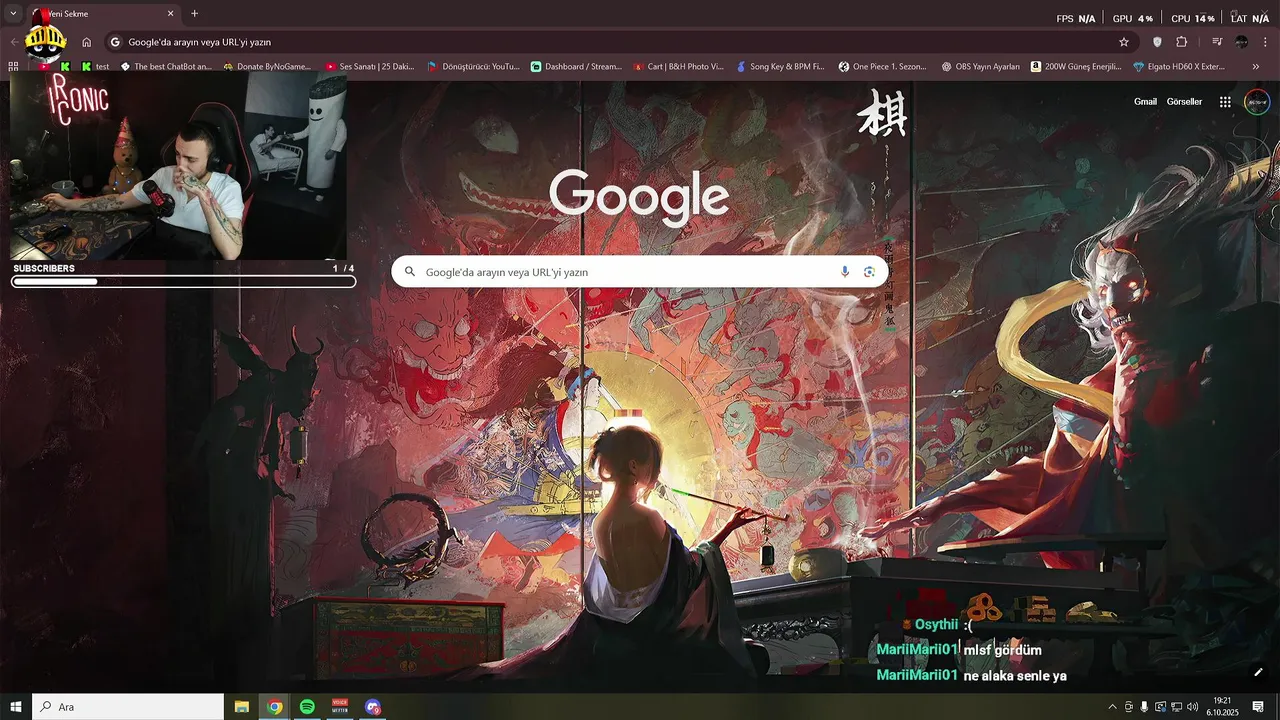Click the webcam overlay thumbnail
This screenshot has height=720, width=1280.
[178, 166]
